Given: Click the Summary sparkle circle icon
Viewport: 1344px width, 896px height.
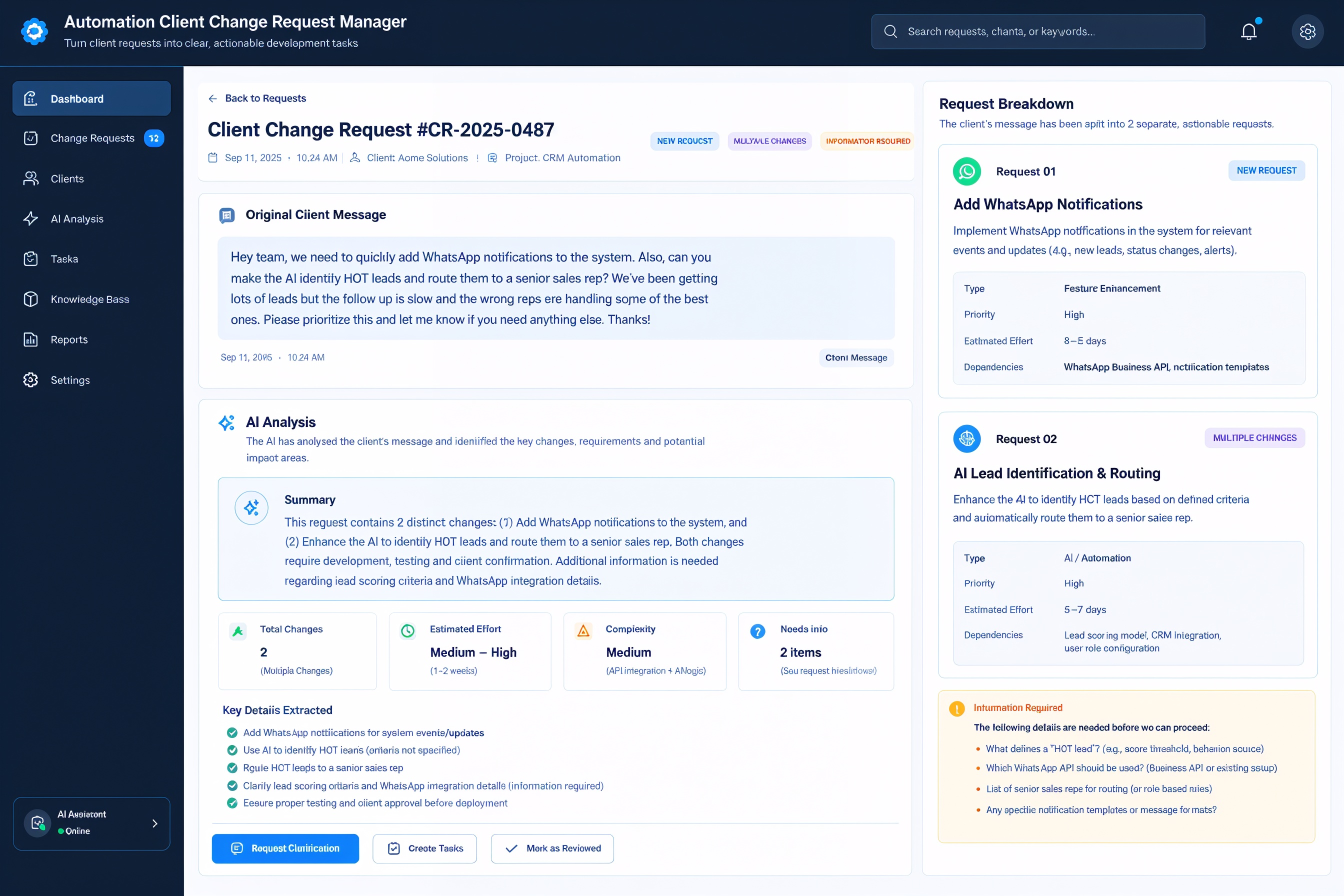Looking at the screenshot, I should [x=251, y=507].
